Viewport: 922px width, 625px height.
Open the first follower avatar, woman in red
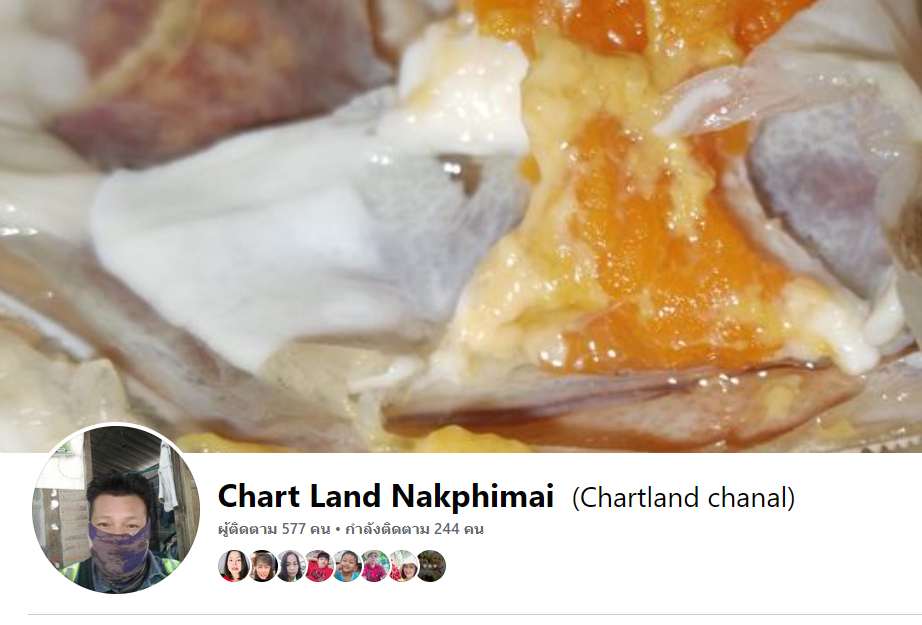233,566
